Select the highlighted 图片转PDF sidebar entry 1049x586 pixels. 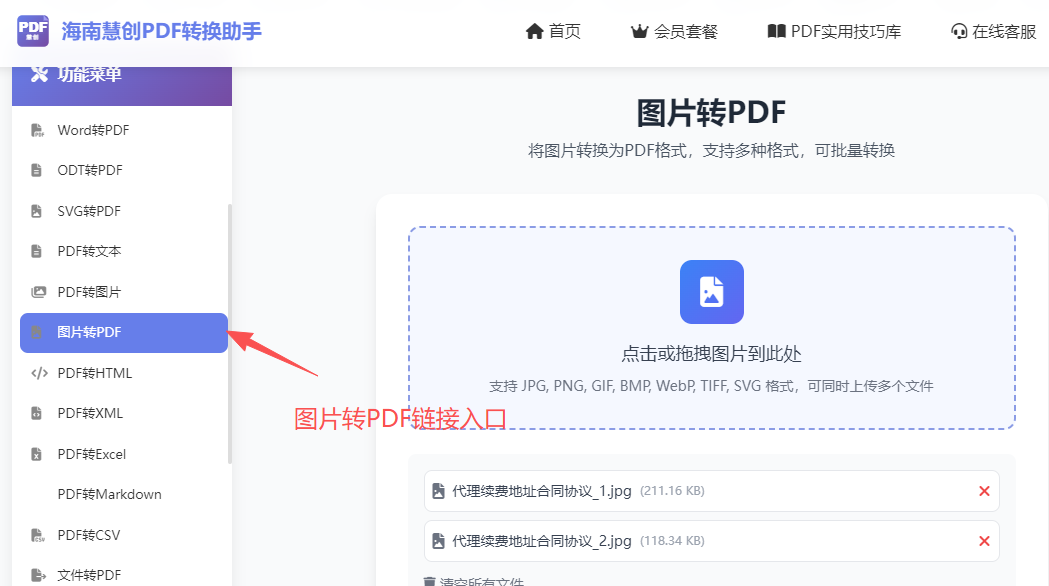click(124, 332)
